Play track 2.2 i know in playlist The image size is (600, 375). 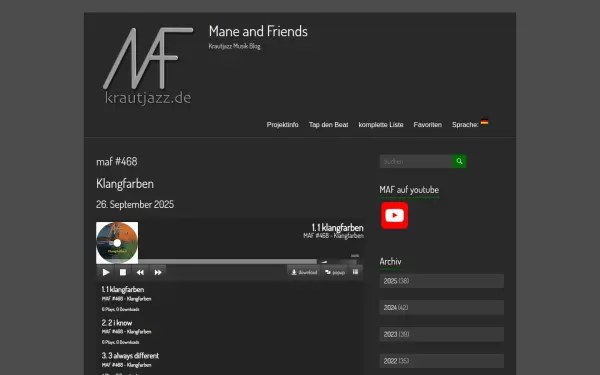point(117,323)
